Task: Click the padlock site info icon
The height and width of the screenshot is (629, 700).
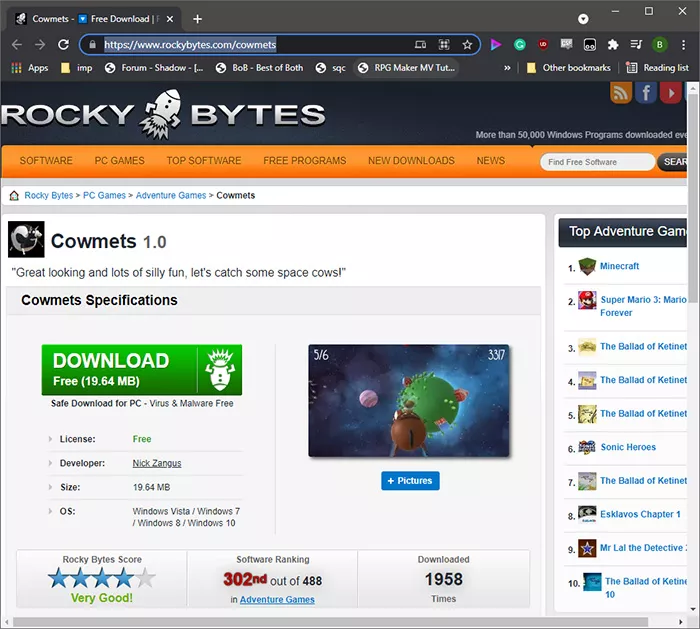Action: point(92,45)
